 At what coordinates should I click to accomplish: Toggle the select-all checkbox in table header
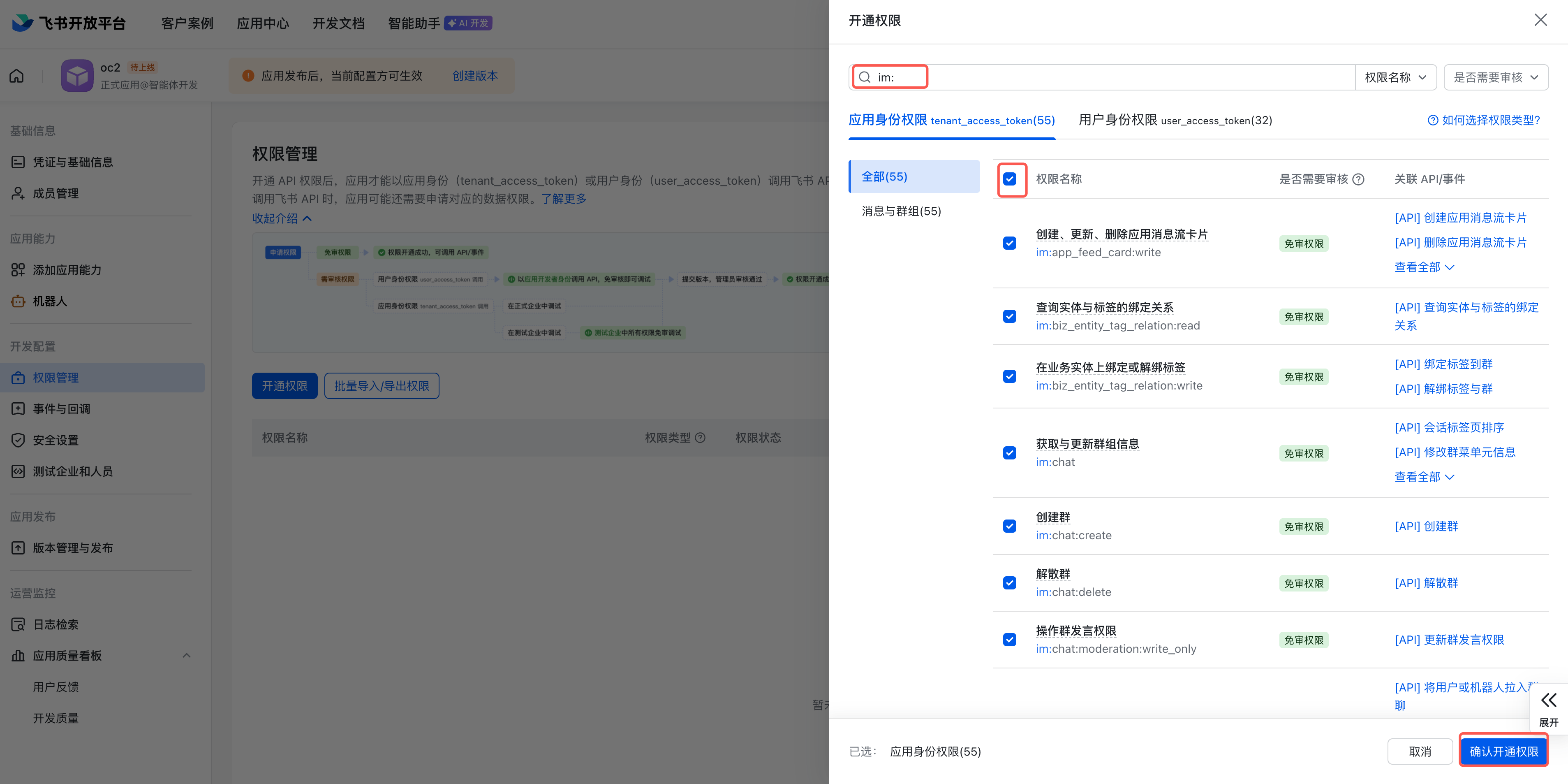click(x=1010, y=179)
